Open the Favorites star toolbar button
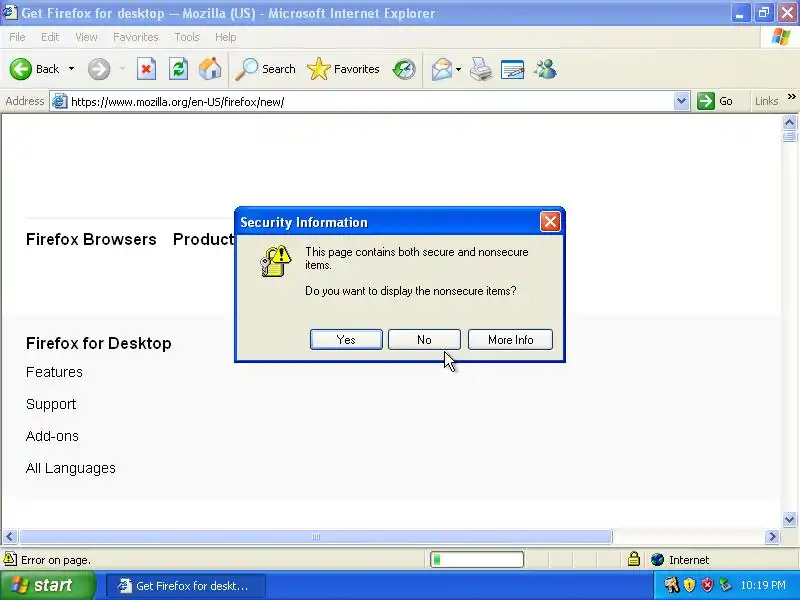This screenshot has width=800, height=600. 343,69
